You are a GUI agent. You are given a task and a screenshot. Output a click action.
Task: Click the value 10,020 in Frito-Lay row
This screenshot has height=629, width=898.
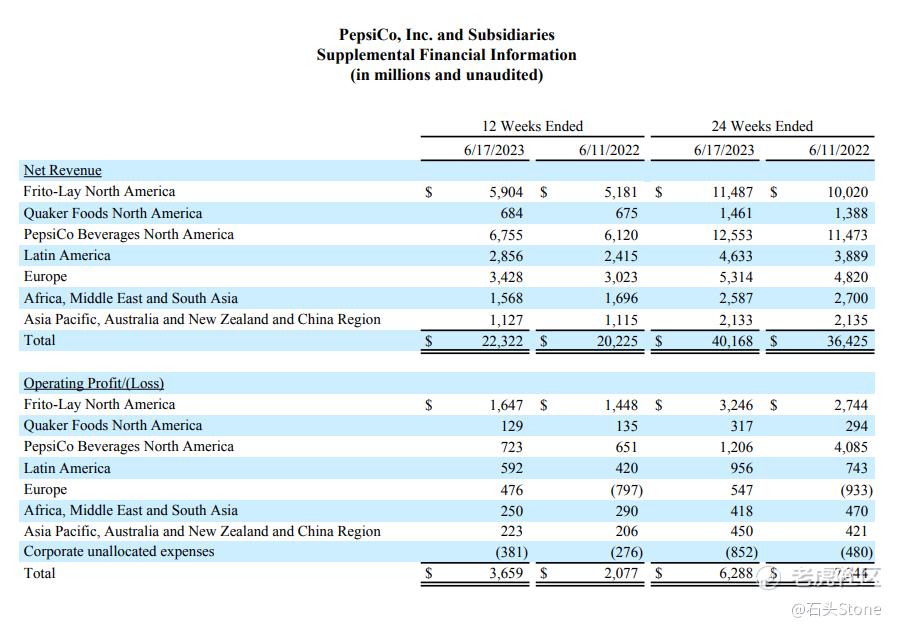[x=848, y=192]
